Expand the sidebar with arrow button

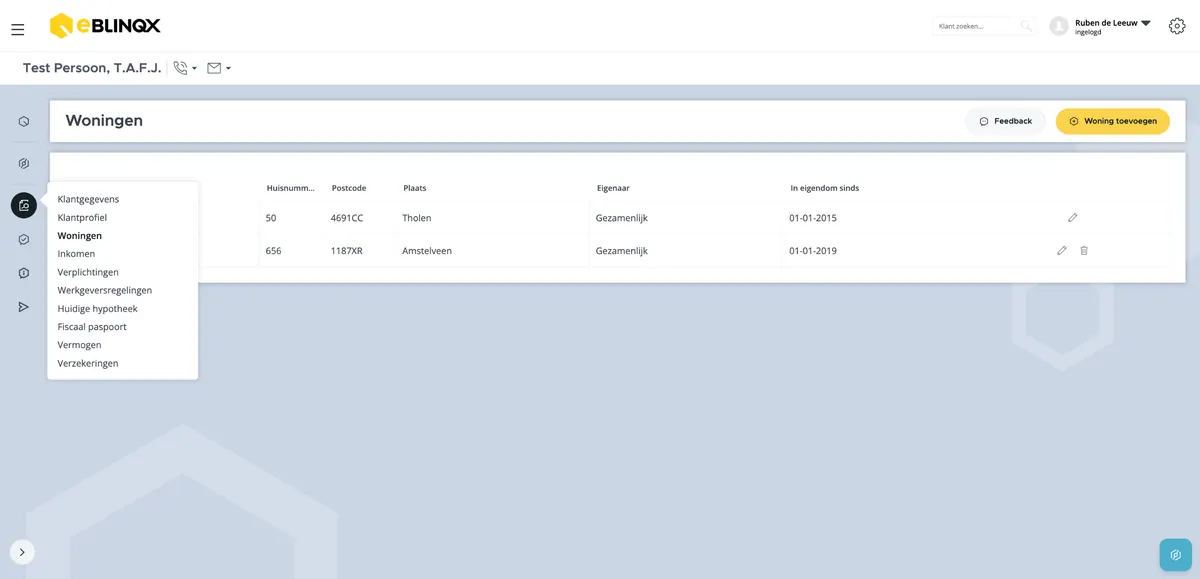tap(22, 552)
